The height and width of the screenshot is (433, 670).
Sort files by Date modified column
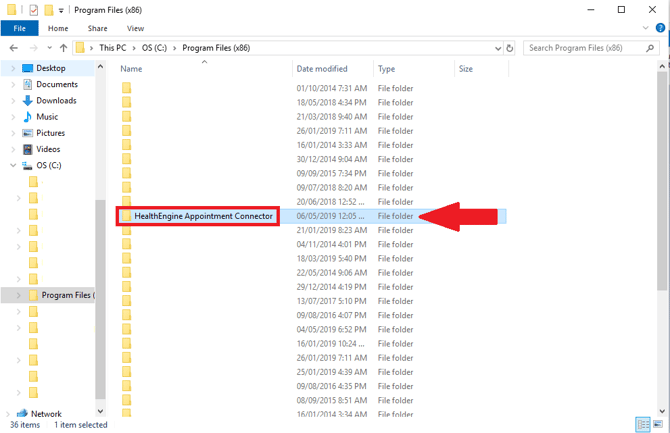tap(320, 69)
